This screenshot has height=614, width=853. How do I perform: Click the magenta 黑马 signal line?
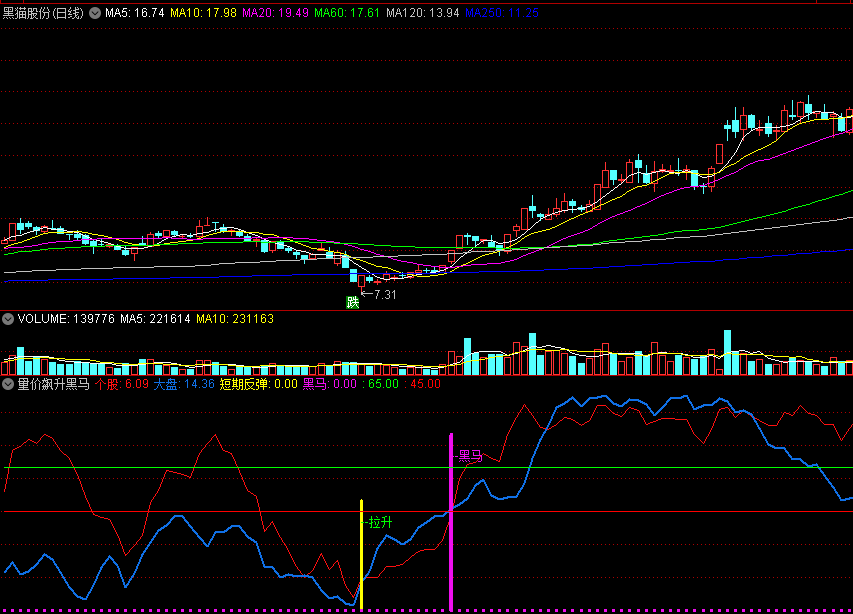[x=451, y=522]
